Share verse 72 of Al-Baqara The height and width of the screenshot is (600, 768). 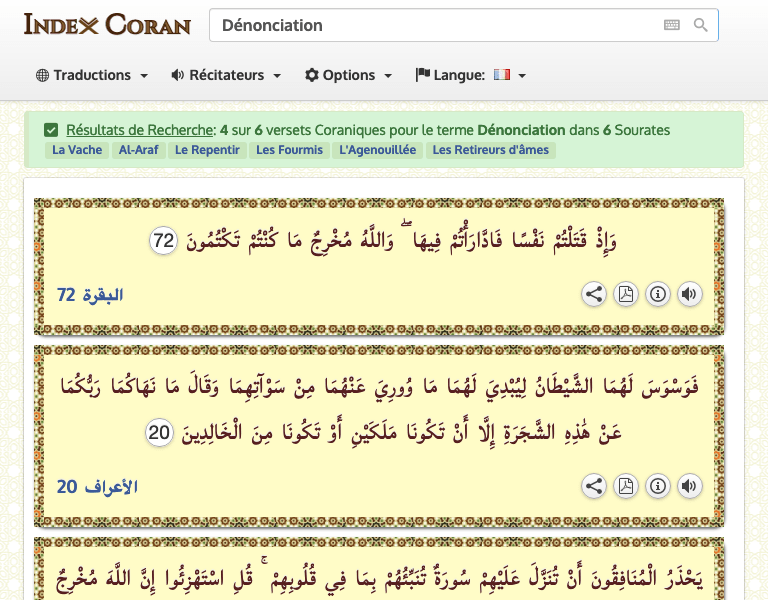click(x=593, y=294)
